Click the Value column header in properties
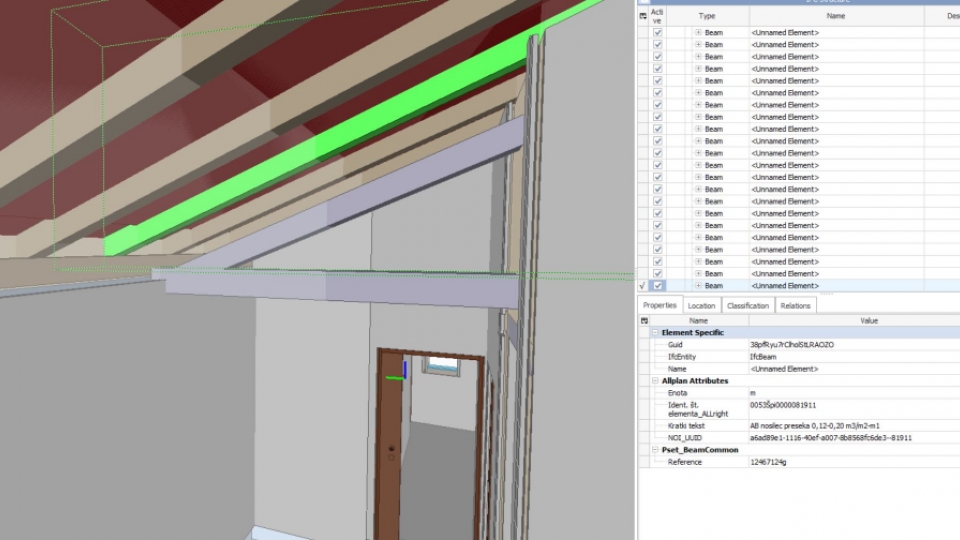Viewport: 960px width, 540px height. pyautogui.click(x=868, y=320)
